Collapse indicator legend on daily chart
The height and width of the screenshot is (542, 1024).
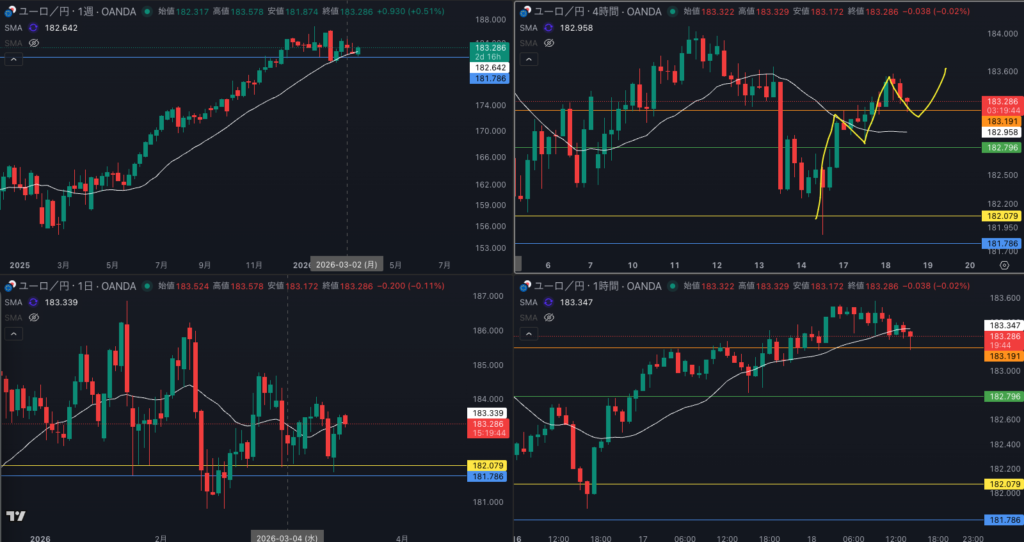coord(13,333)
